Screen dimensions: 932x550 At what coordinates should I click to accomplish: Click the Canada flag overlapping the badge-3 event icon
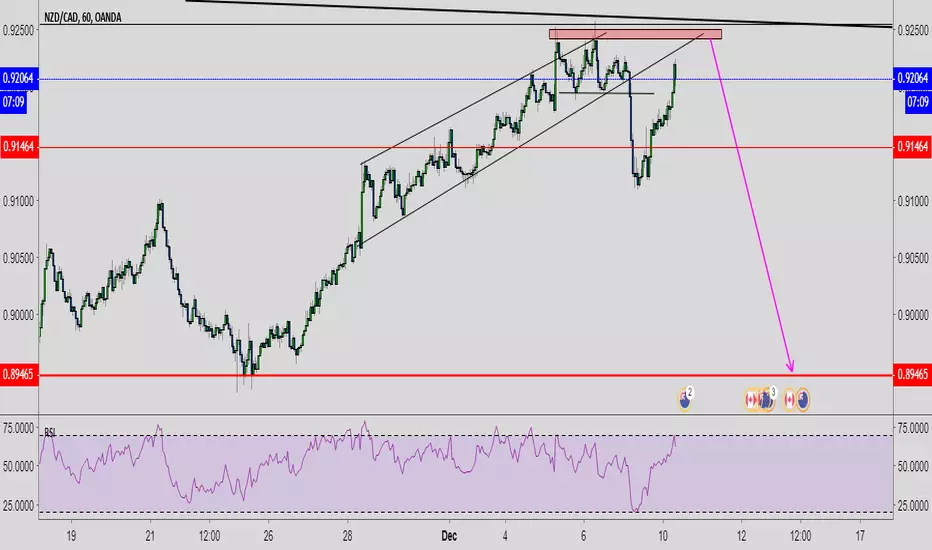click(x=751, y=400)
